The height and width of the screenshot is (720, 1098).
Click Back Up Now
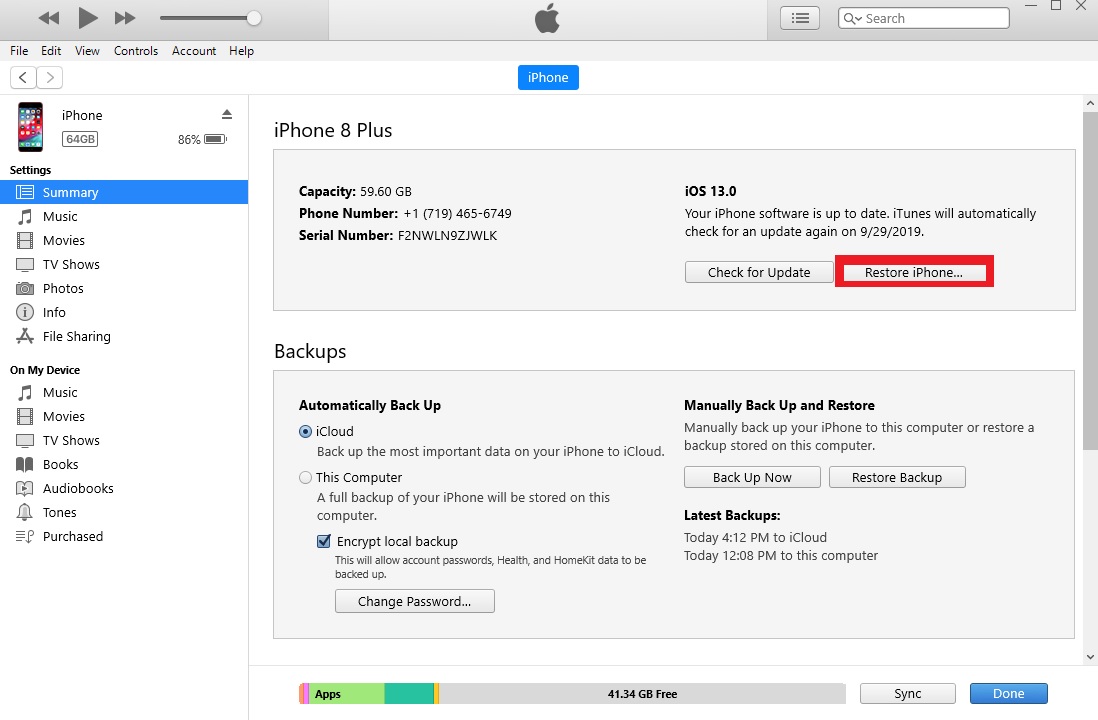[x=752, y=477]
